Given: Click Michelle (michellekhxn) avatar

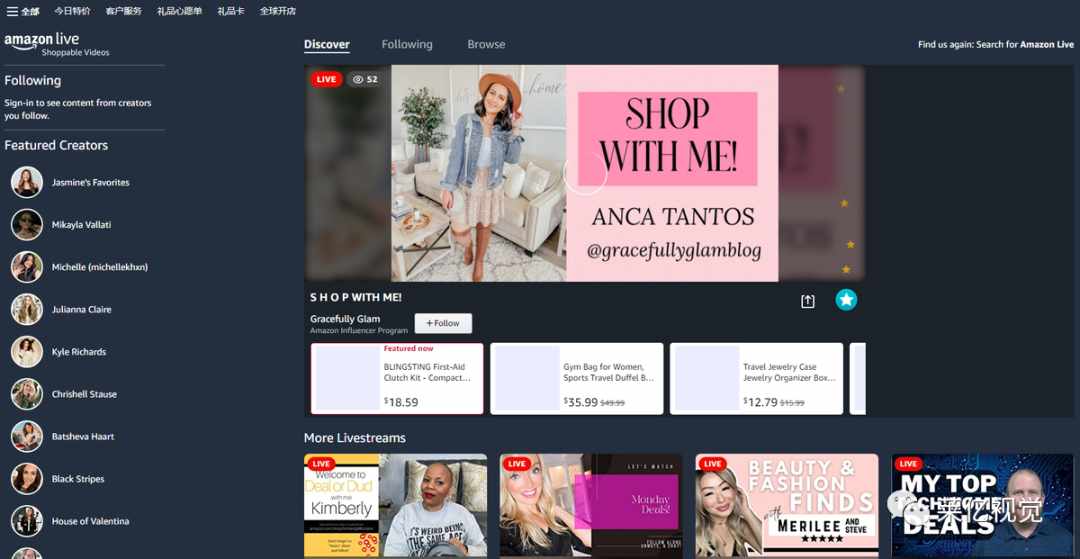Looking at the screenshot, I should coord(27,267).
